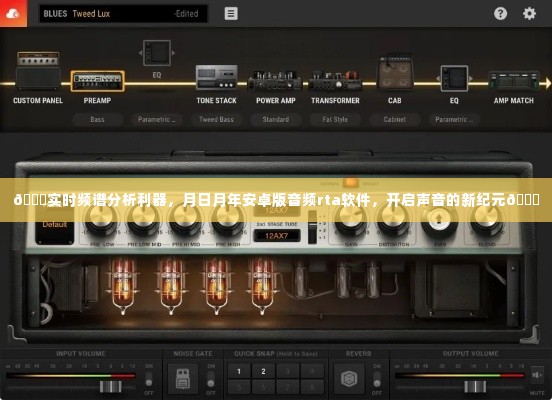Select Quick Snap slot 4
552x400 pixels.
pos(312,371)
